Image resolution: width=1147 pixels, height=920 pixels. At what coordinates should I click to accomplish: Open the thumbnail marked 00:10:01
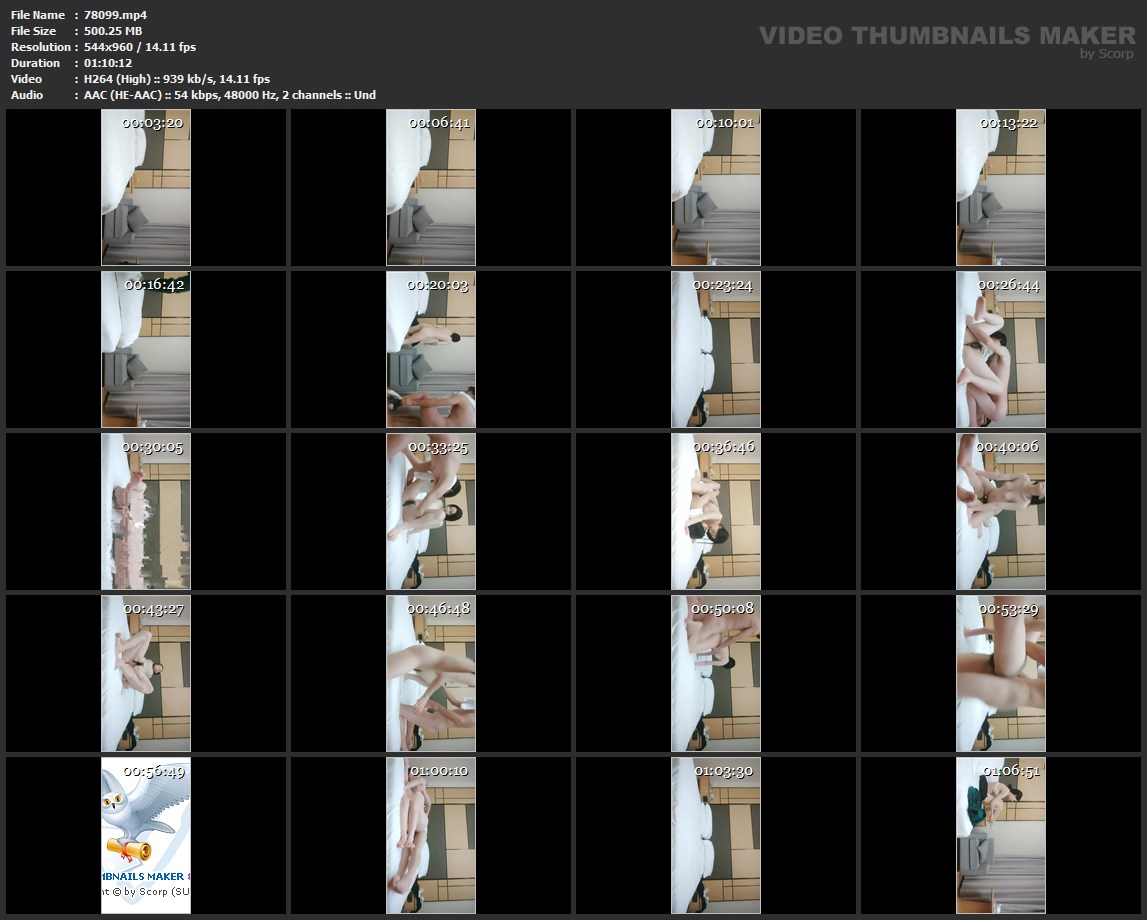pos(716,188)
